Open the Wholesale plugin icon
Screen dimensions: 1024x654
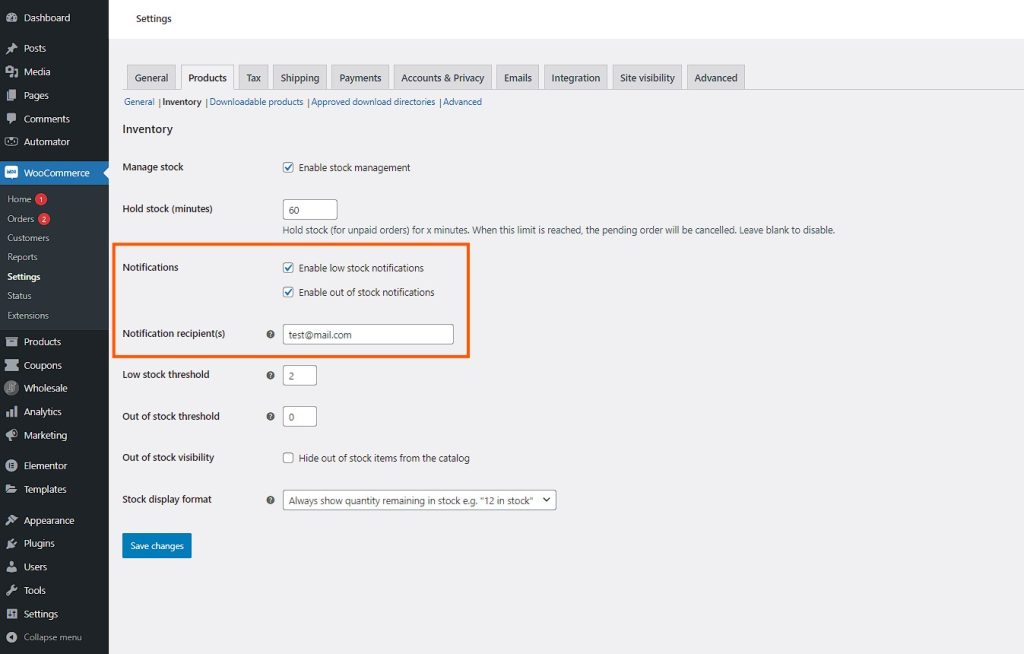click(13, 388)
